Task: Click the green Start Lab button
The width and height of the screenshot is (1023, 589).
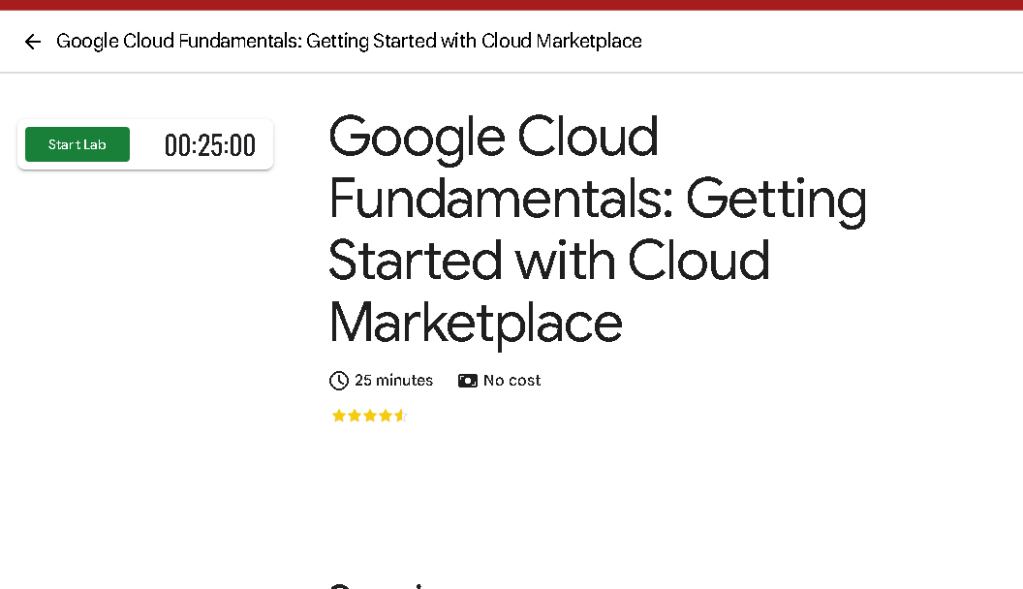Action: (x=77, y=144)
